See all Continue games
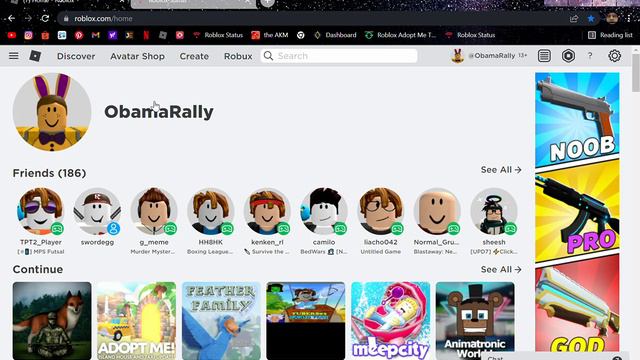 click(501, 269)
